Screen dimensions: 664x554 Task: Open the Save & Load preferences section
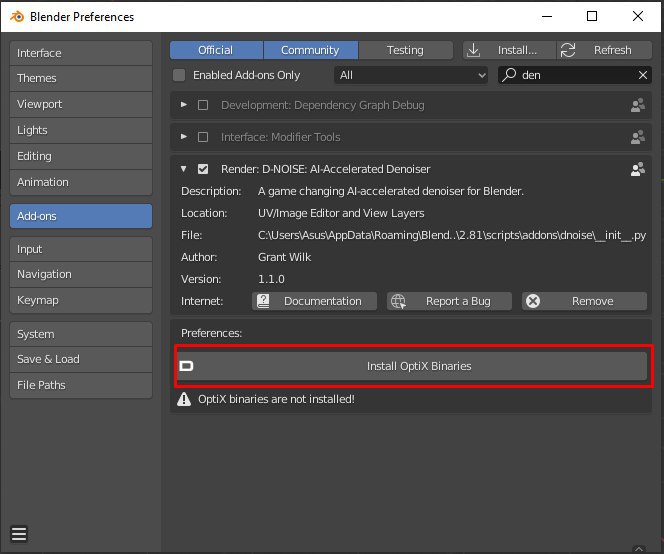81,359
